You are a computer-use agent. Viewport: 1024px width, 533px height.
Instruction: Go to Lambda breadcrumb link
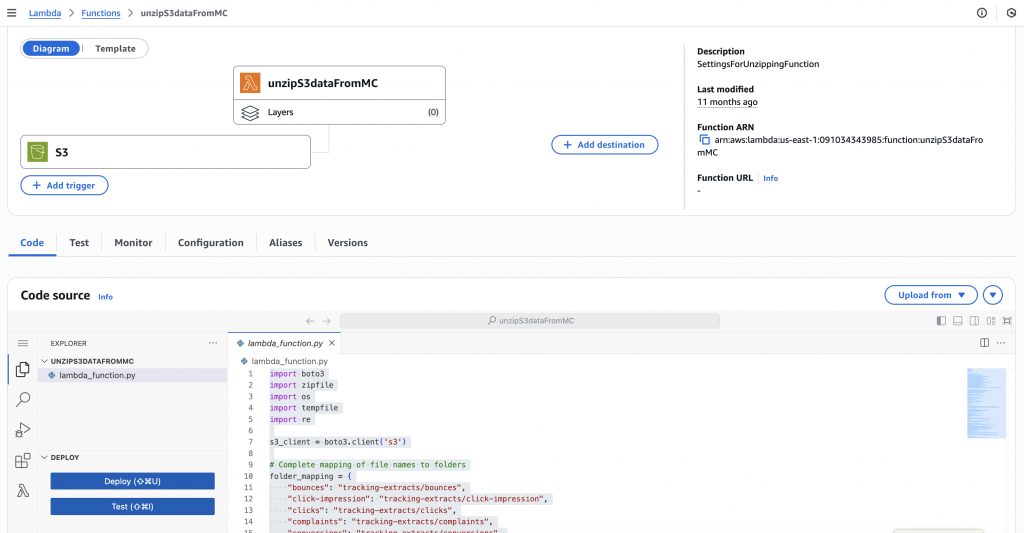pyautogui.click(x=45, y=13)
